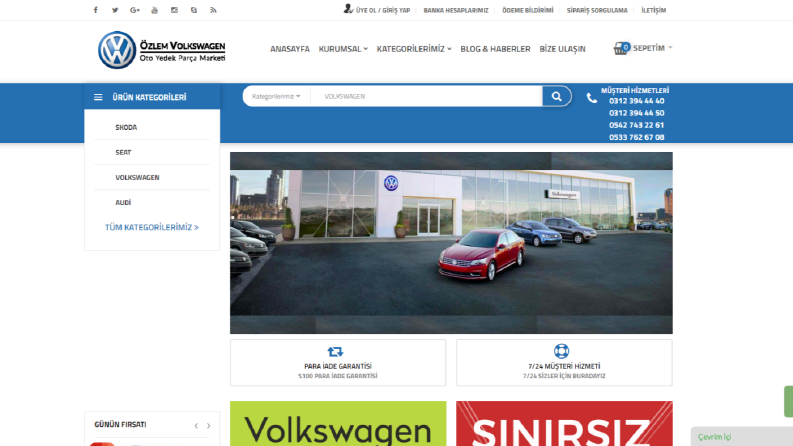Open İletişim link
793x446 pixels.
653,10
